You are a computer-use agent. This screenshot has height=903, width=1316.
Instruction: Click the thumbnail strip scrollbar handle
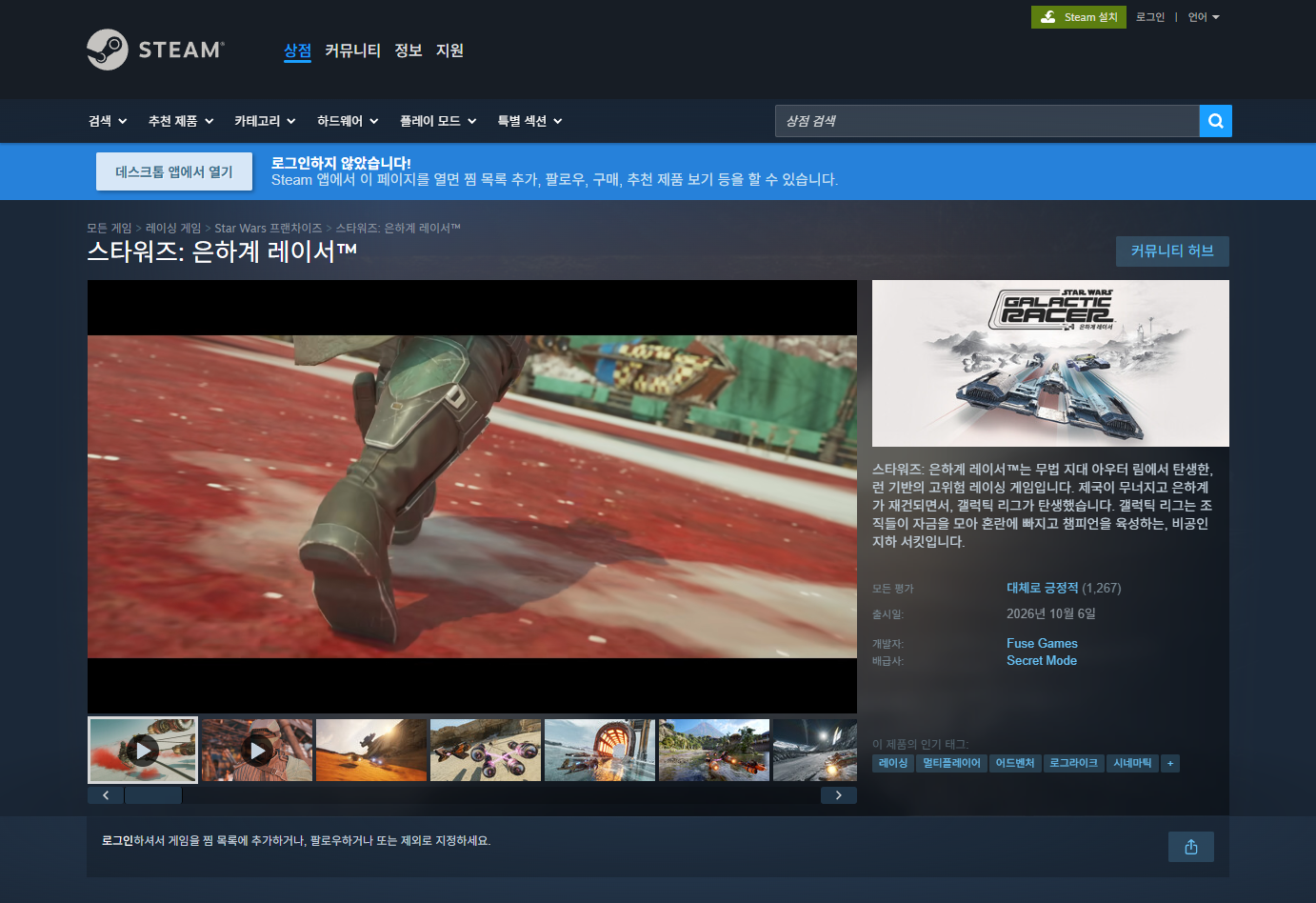[153, 795]
